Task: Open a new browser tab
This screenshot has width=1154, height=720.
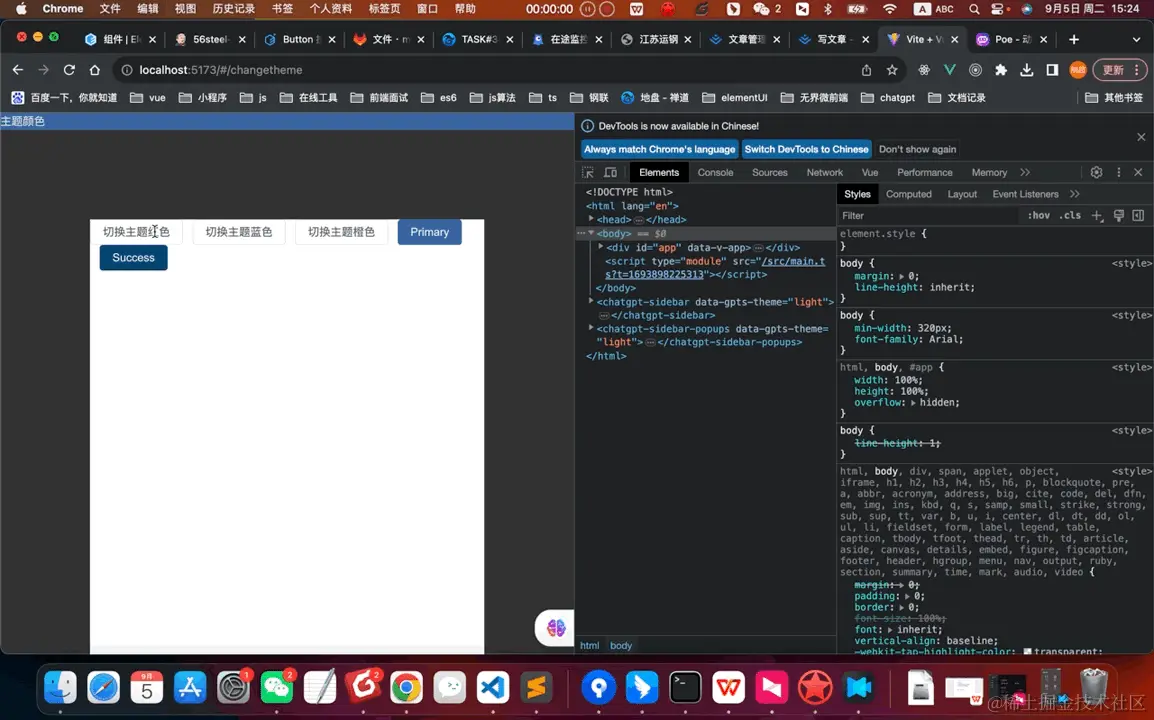Action: [x=1074, y=39]
